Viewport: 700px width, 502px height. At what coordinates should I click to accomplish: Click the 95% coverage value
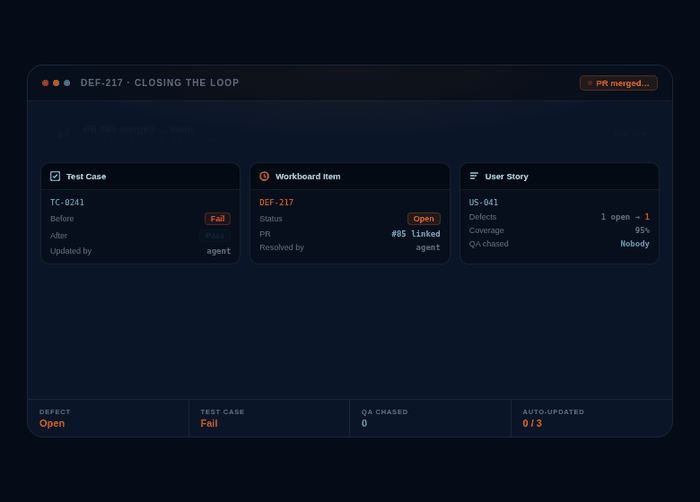[642, 230]
